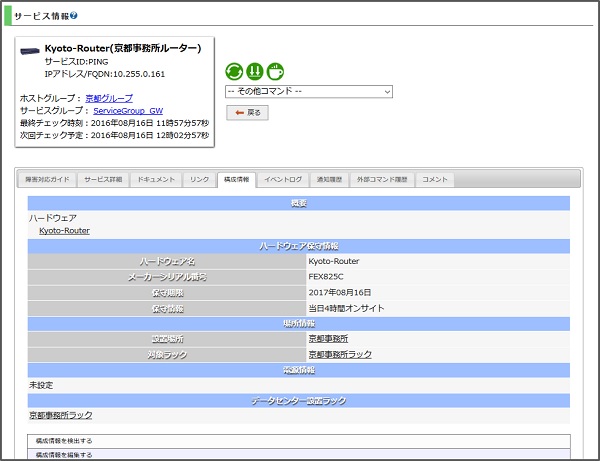Click the データセンター設置ラック section header

(298, 401)
